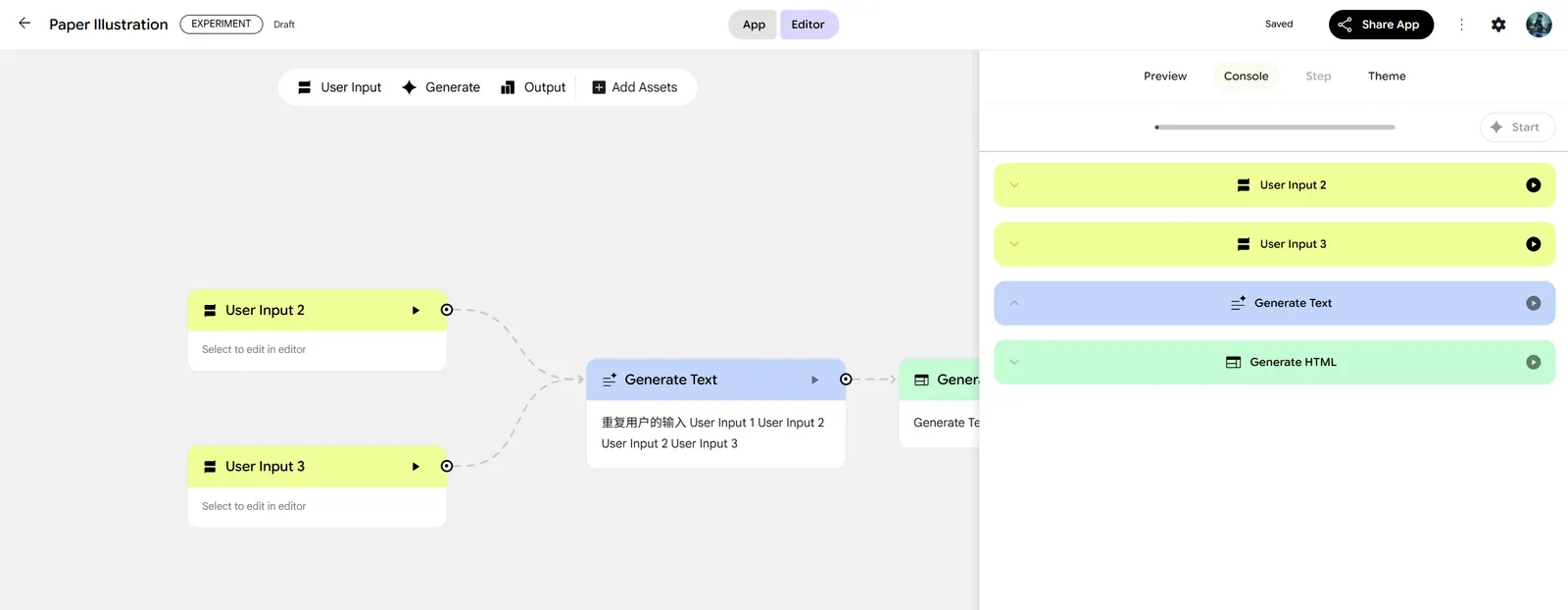Open the three-dot more options menu
Viewport: 1568px width, 610px height.
[1461, 25]
